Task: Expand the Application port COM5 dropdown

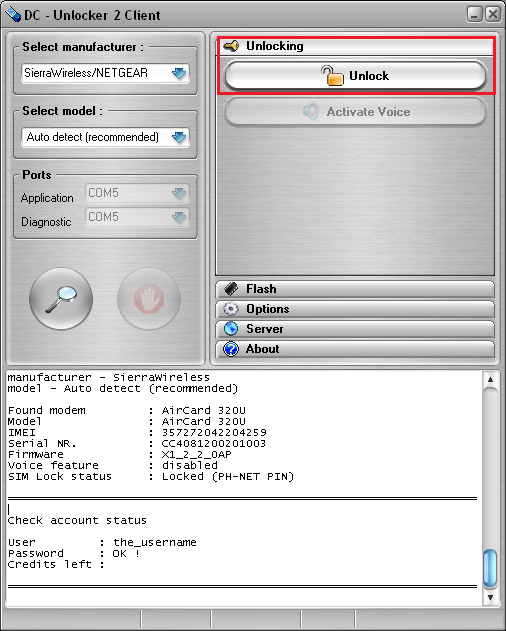Action: [137, 193]
